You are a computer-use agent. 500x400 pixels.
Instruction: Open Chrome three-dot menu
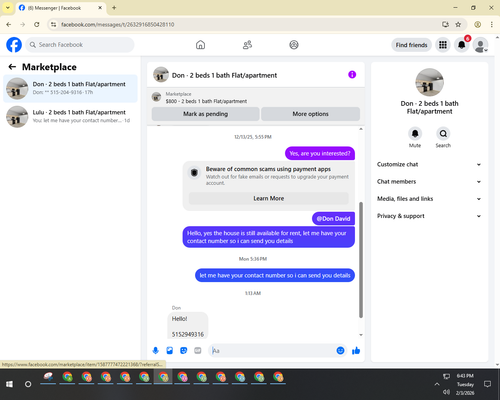tap(492, 24)
